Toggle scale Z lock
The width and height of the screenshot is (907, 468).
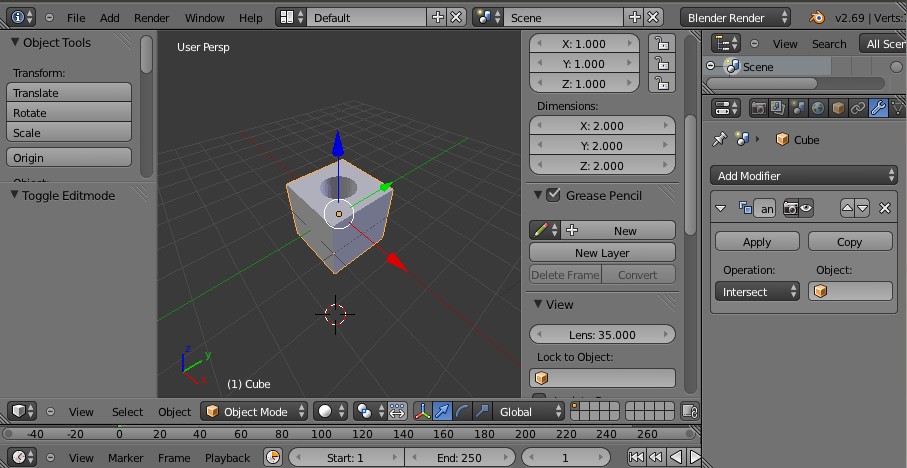coord(662,83)
